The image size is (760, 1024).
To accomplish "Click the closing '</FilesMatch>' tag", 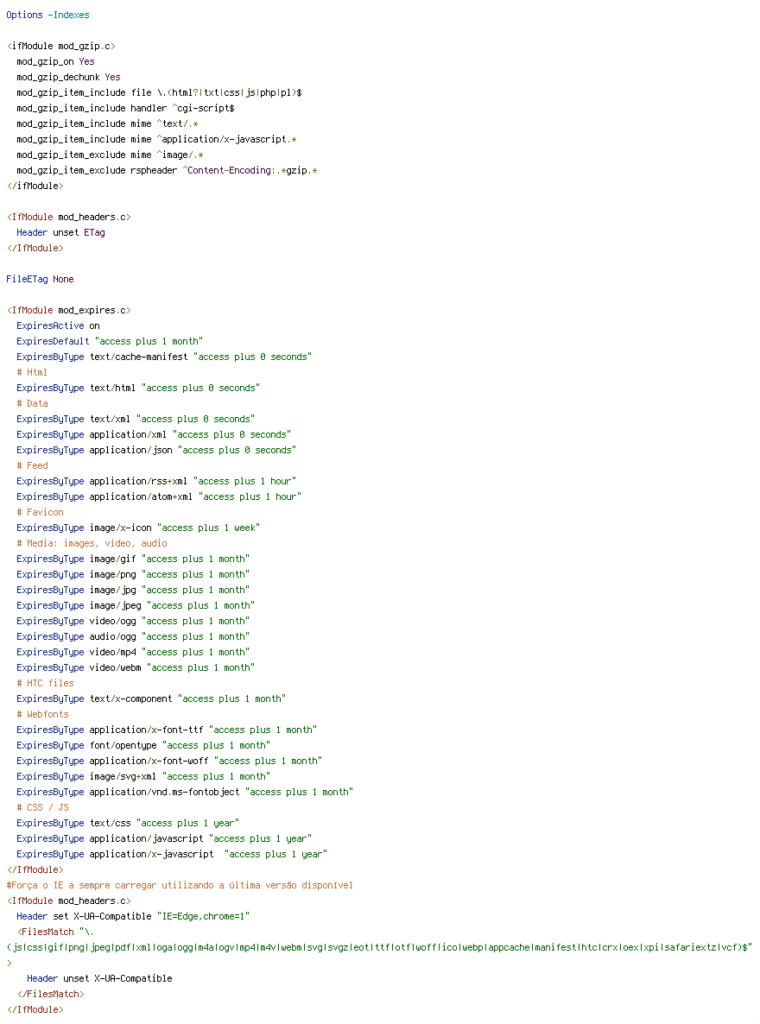I will click(50, 994).
